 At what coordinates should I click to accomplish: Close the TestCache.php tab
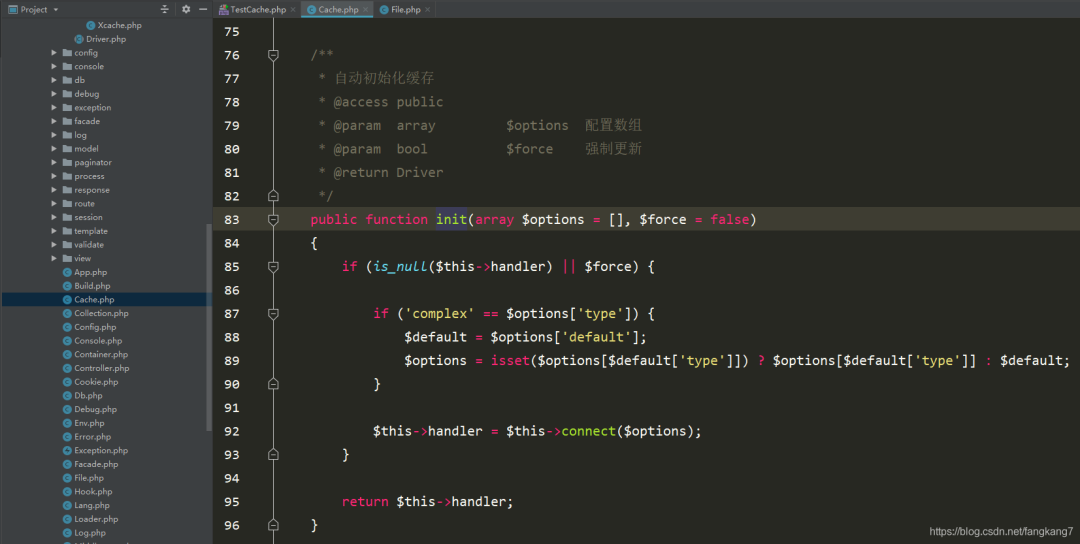[293, 10]
